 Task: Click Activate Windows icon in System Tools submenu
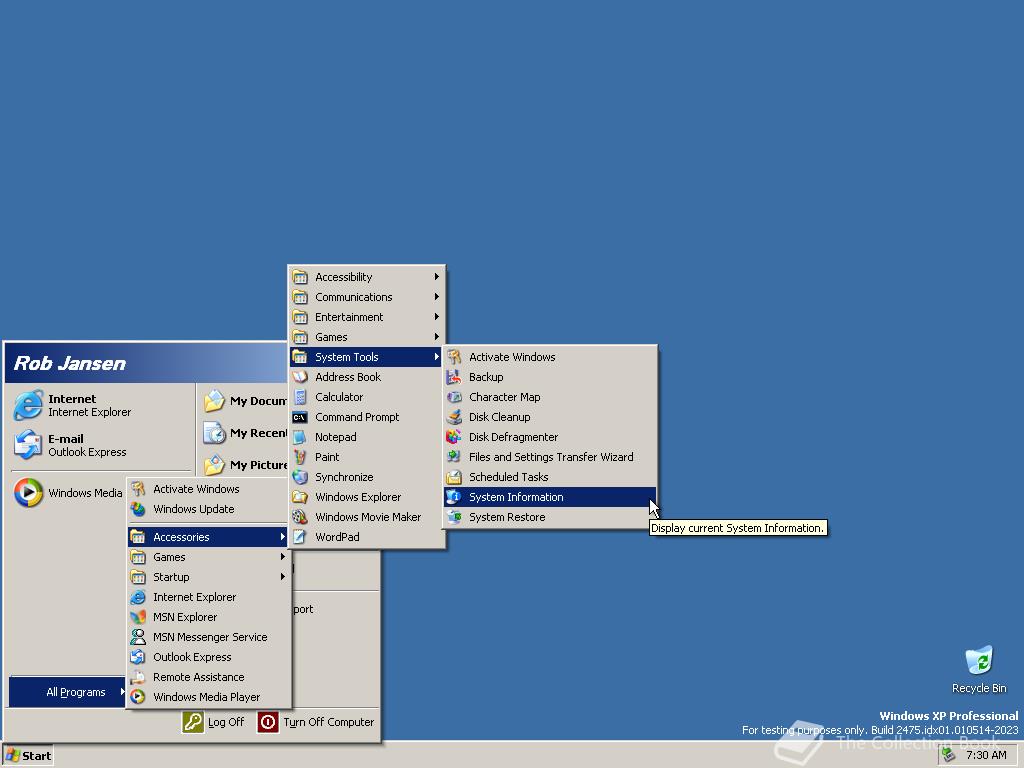click(x=454, y=357)
